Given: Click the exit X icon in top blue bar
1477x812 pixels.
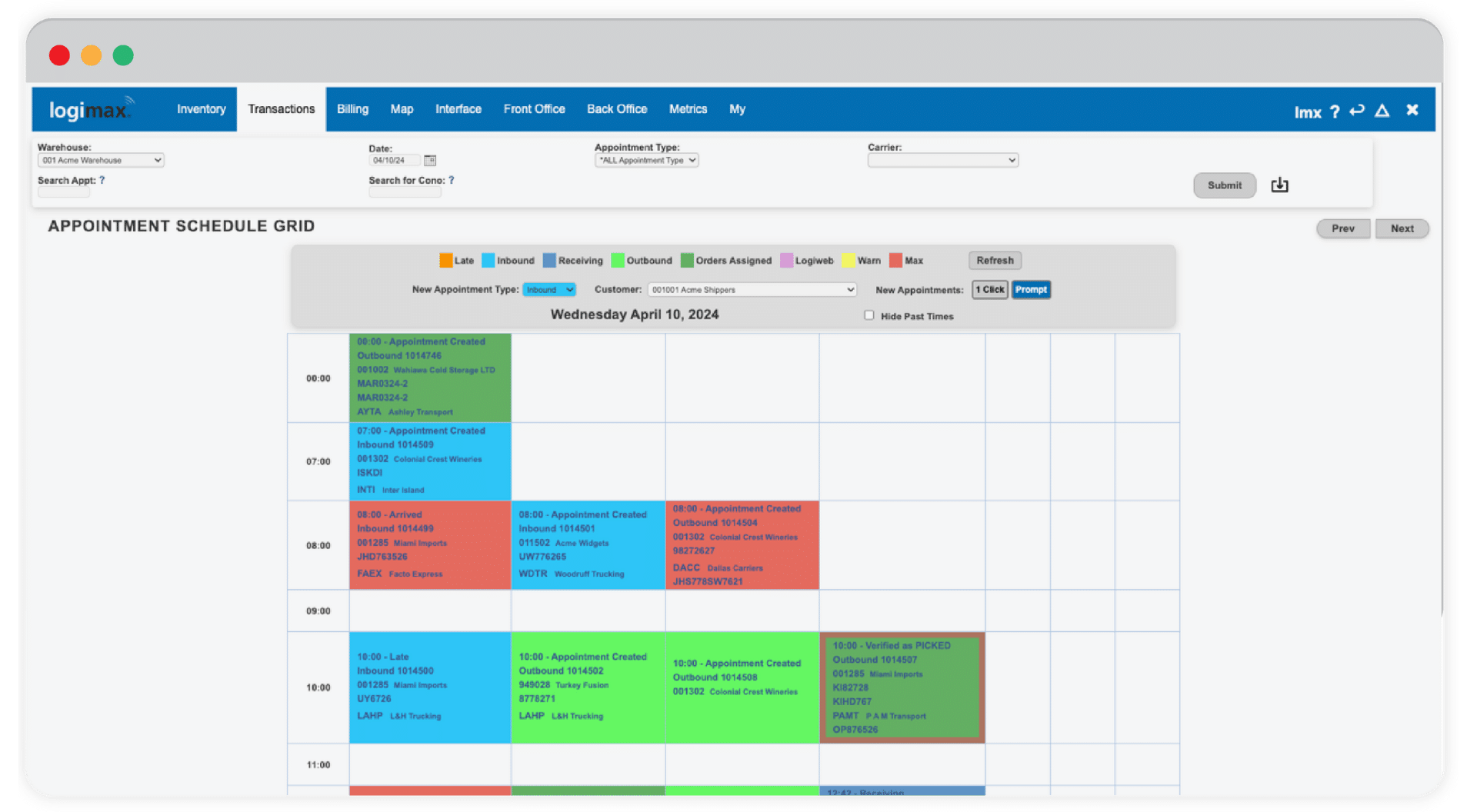Looking at the screenshot, I should (x=1412, y=110).
